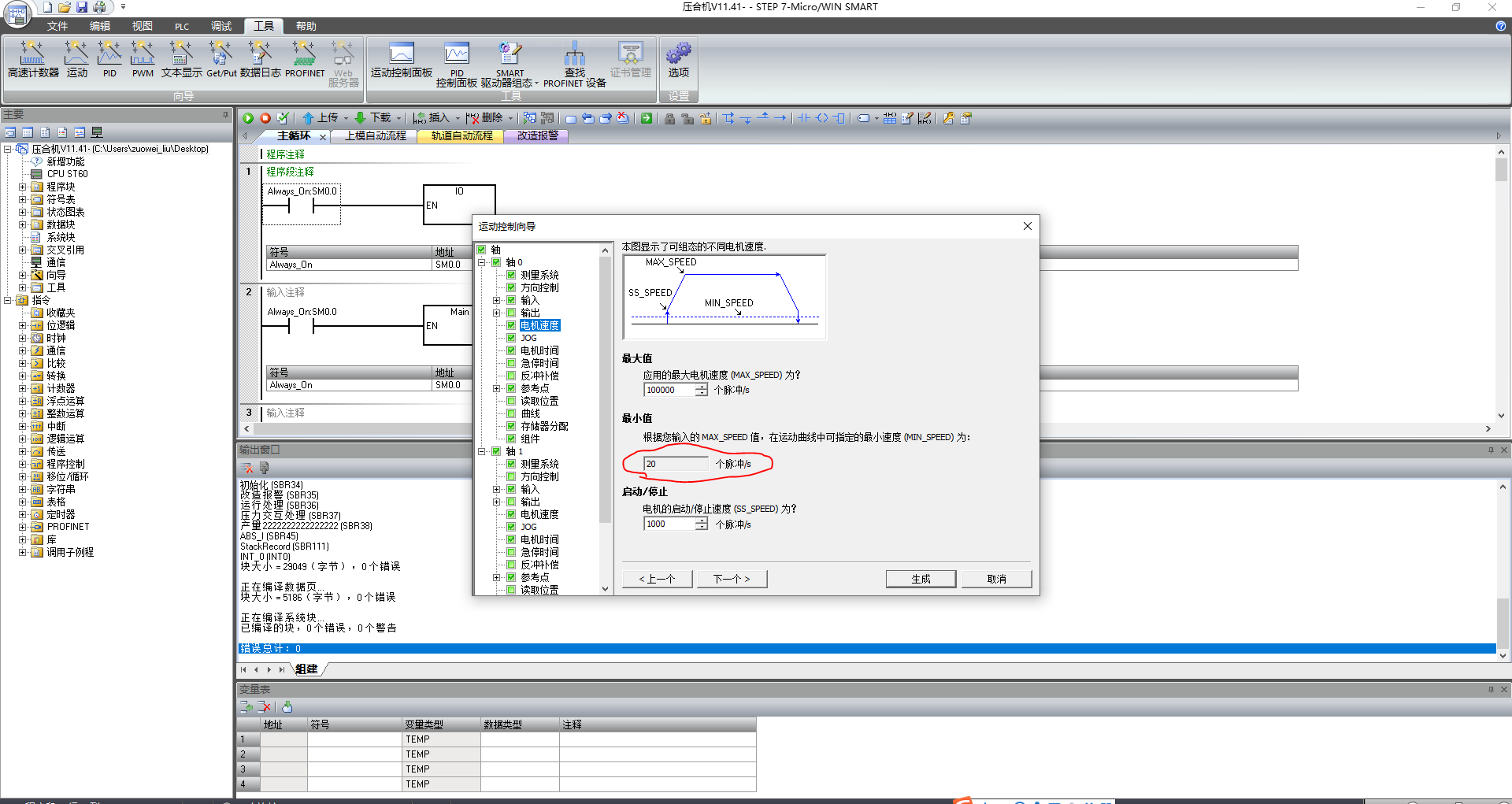The width and height of the screenshot is (1512, 804).
Task: Expand the 程序块 tree node
Action: pos(22,187)
